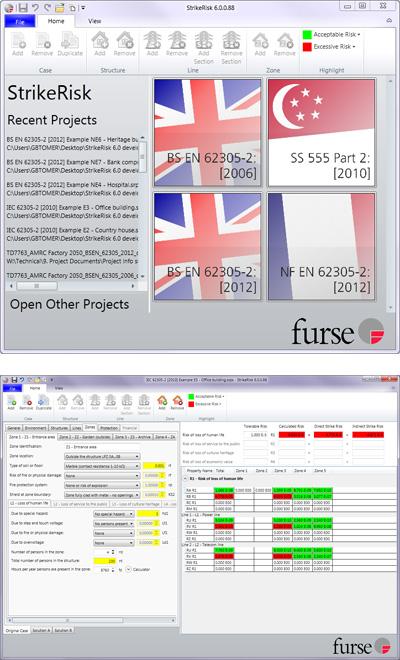Viewport: 400px width, 660px height.
Task: Open the File menu in upper window
Action: (x=20, y=21)
